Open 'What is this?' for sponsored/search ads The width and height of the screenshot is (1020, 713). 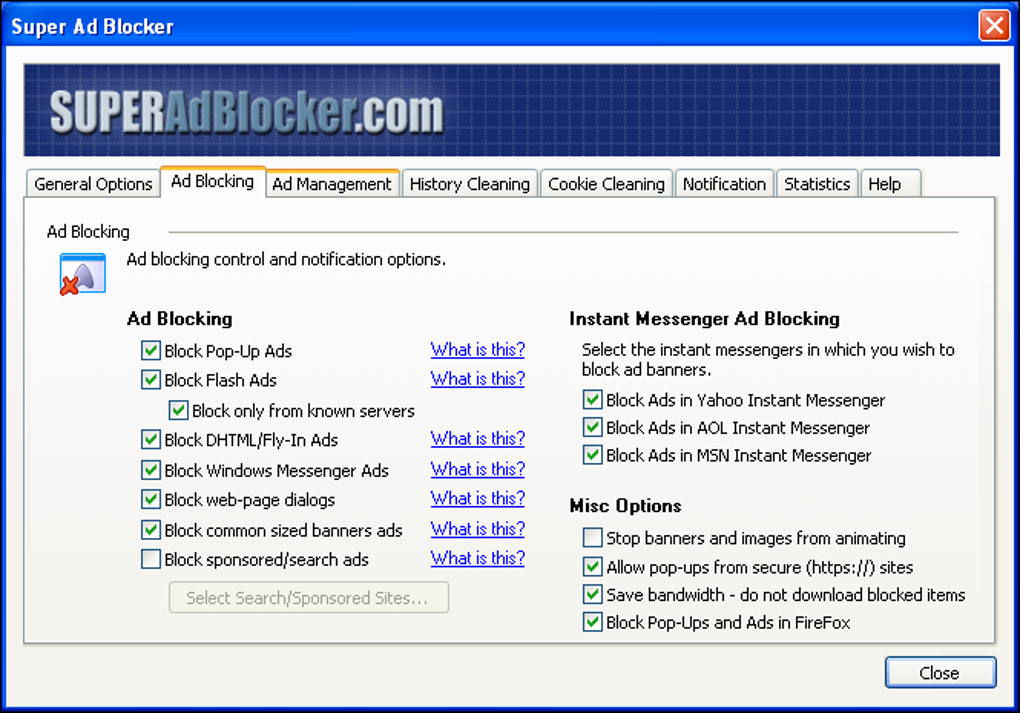tap(477, 558)
